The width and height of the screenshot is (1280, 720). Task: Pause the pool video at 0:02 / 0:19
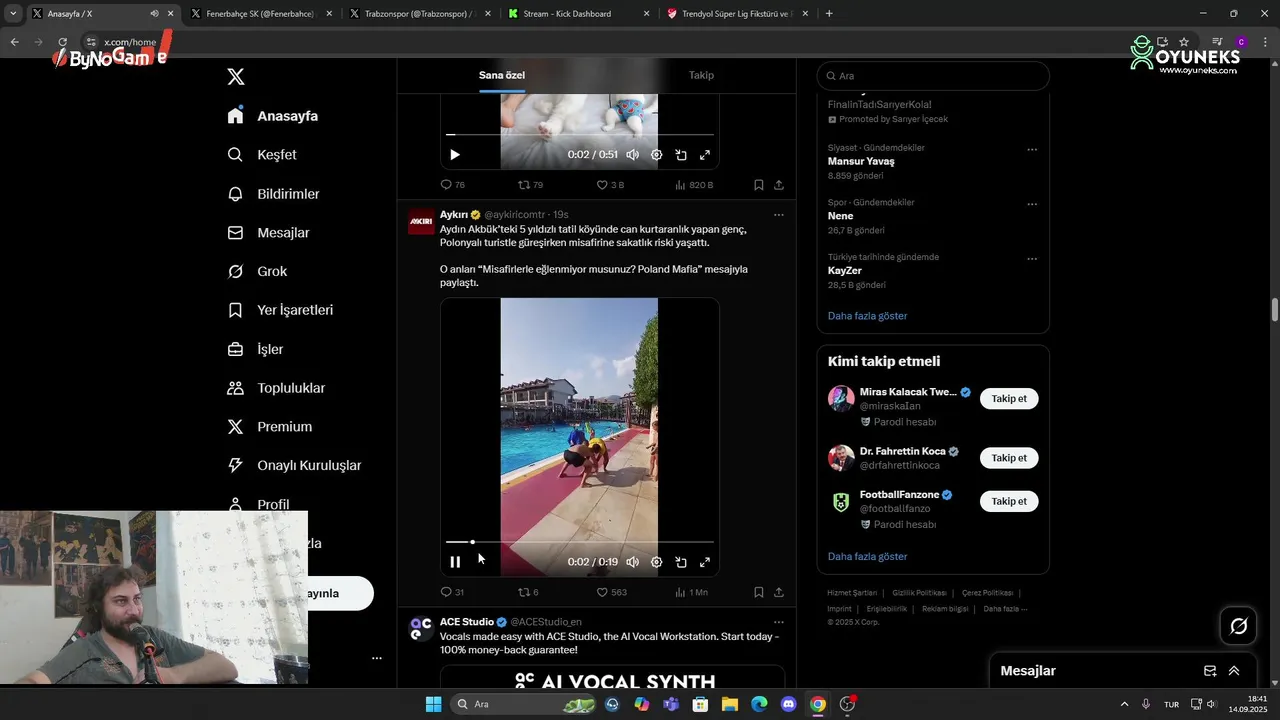point(455,562)
